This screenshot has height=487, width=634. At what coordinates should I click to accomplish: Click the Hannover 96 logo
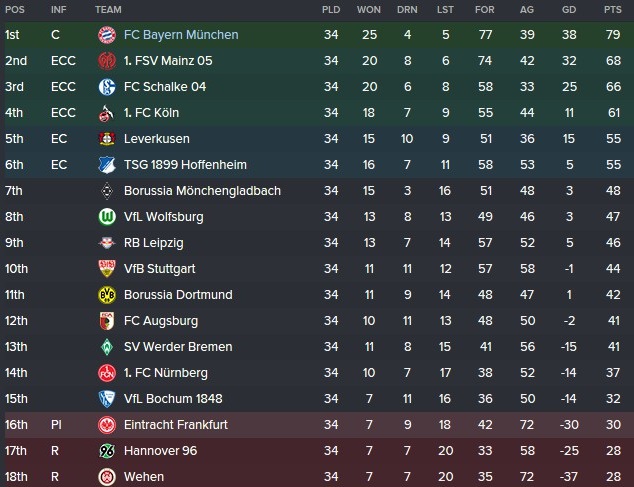tap(107, 451)
